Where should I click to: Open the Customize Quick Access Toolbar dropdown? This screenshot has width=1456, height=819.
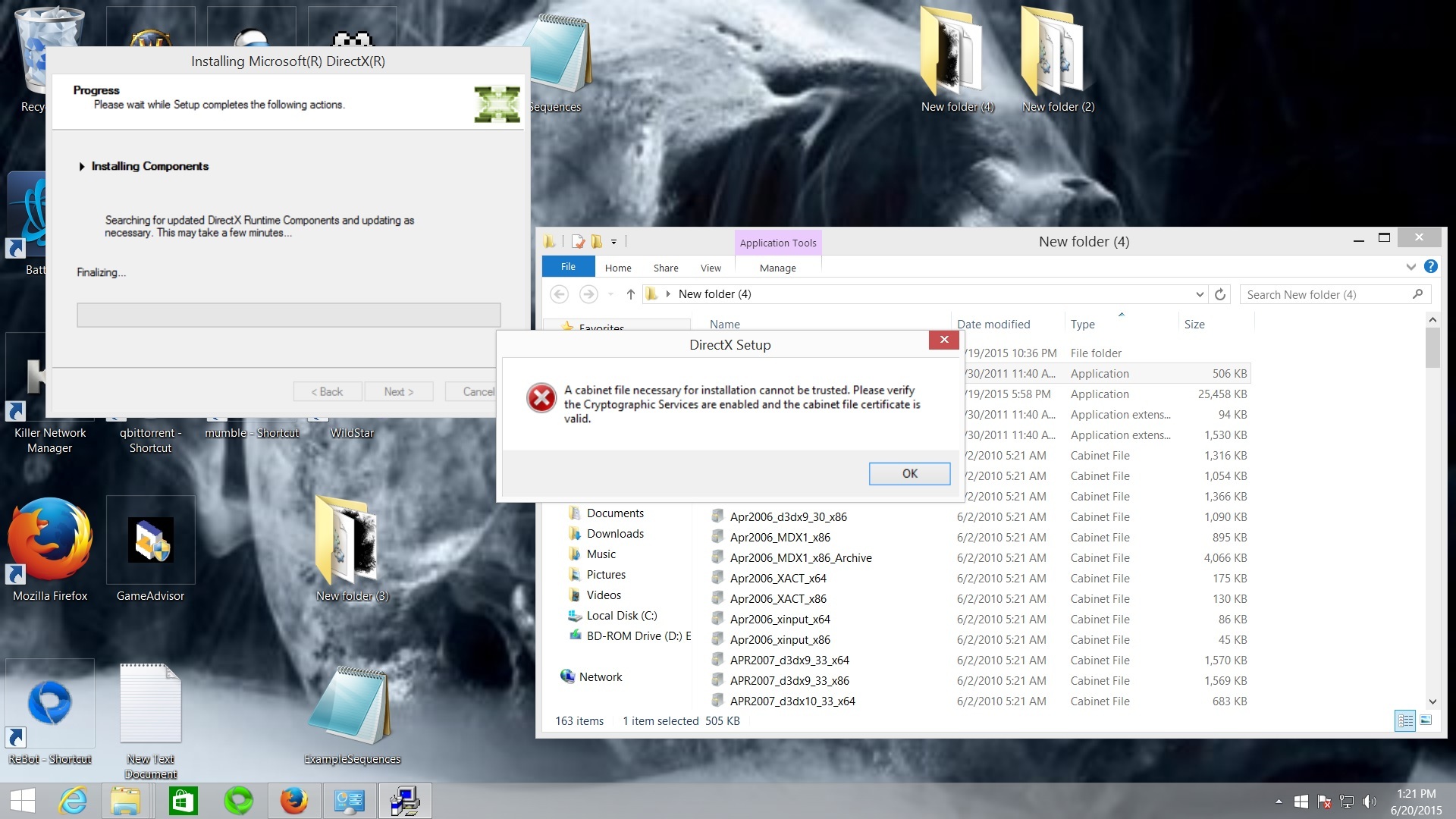click(613, 242)
